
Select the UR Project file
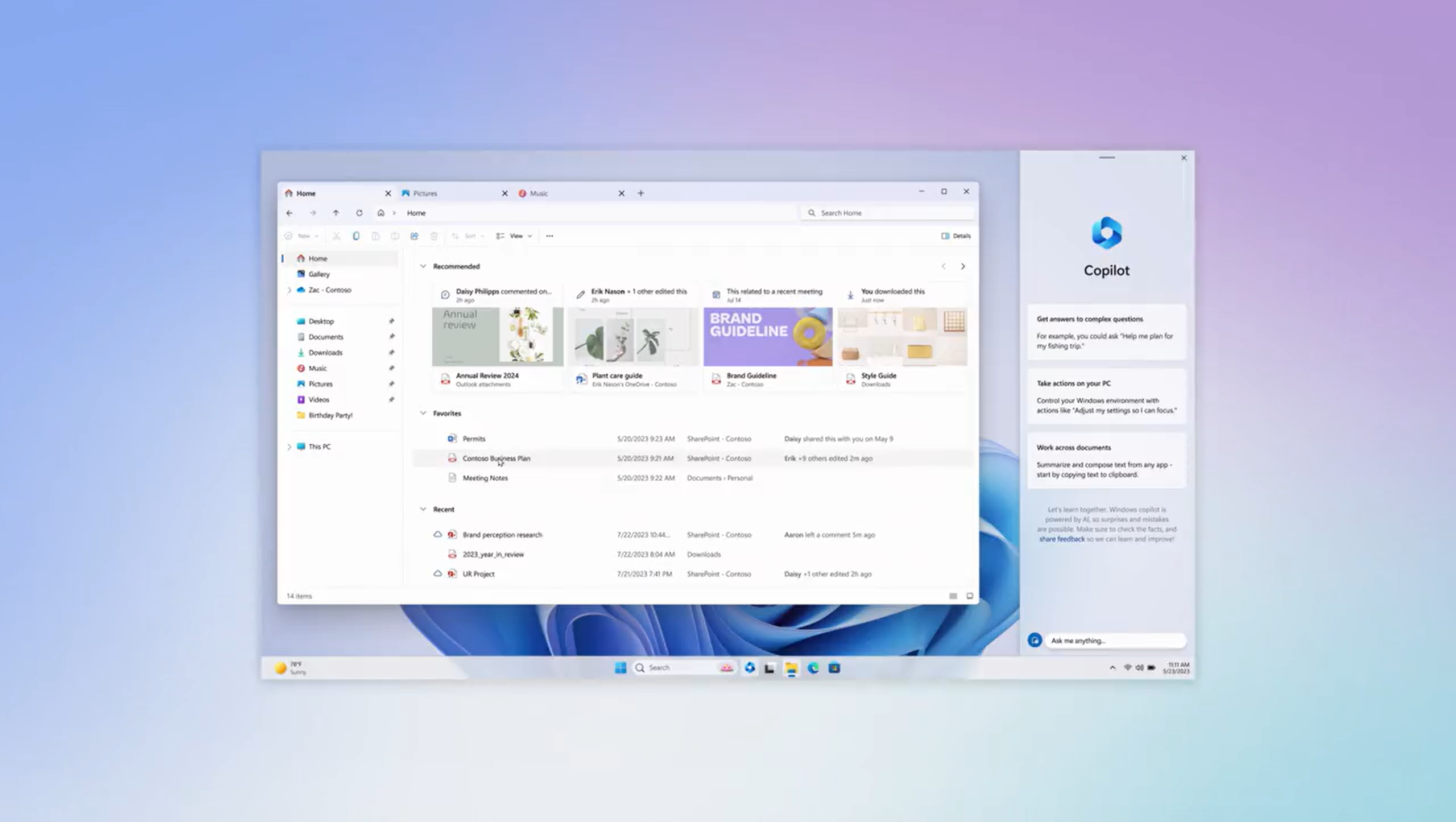click(x=693, y=574)
